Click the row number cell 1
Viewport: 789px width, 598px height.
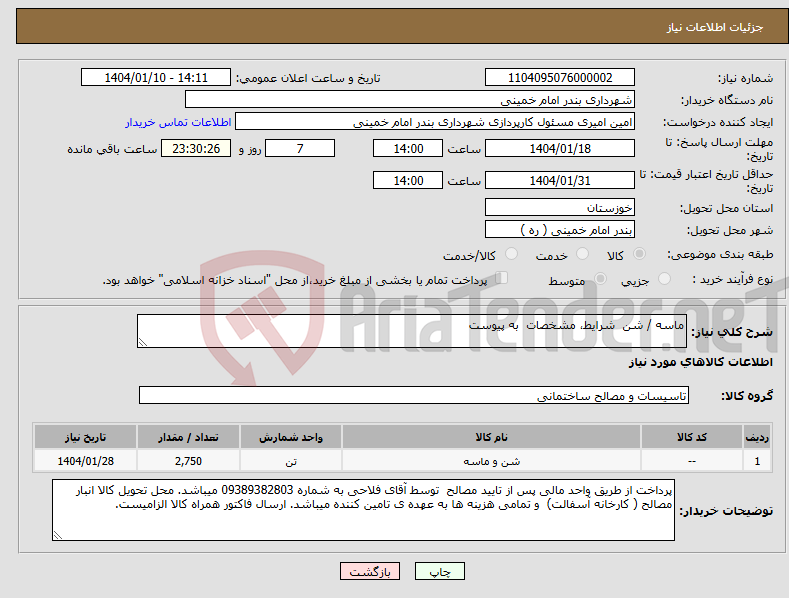coord(757,461)
